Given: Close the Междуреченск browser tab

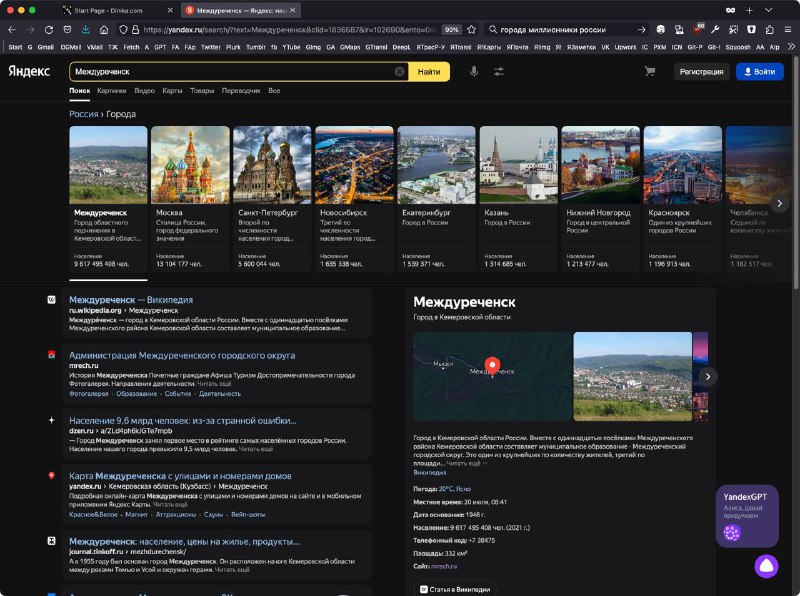Looking at the screenshot, I should coord(292,10).
